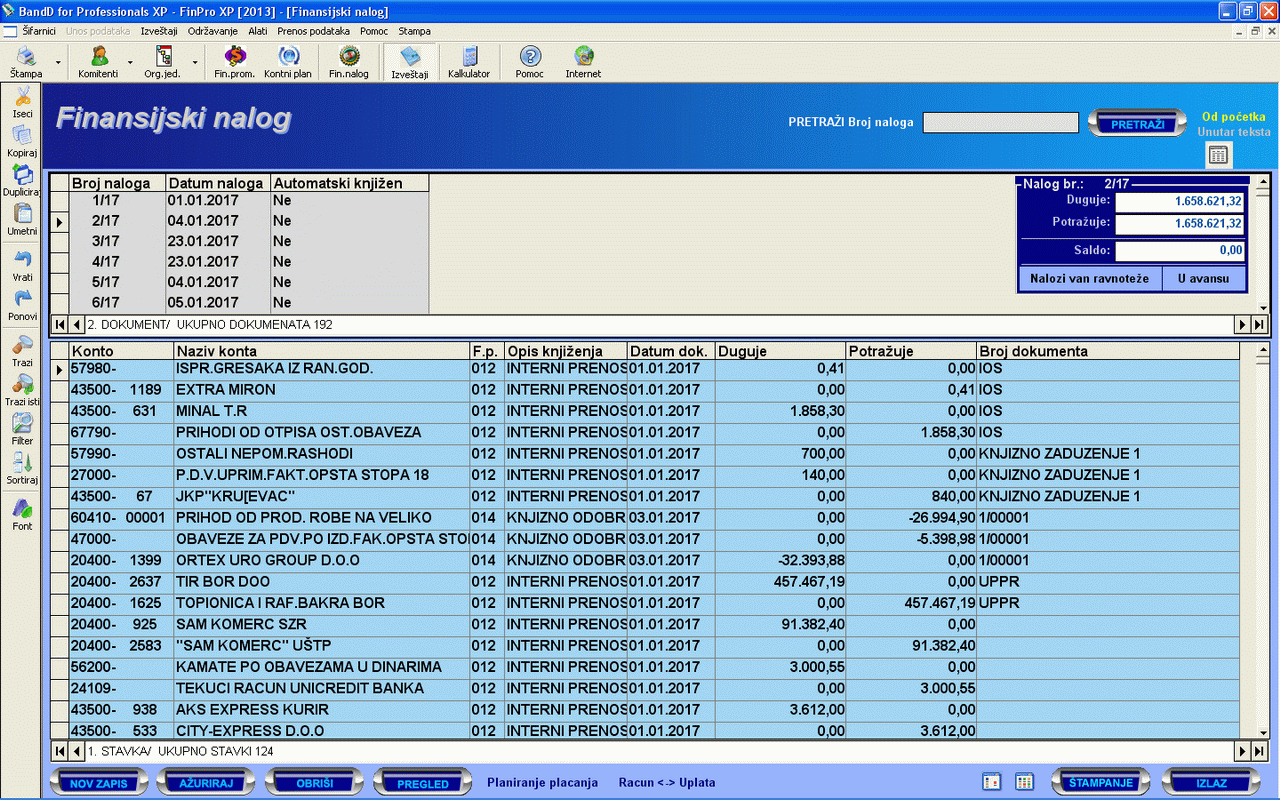Open the Org.jed. toolbar icon

click(x=162, y=62)
